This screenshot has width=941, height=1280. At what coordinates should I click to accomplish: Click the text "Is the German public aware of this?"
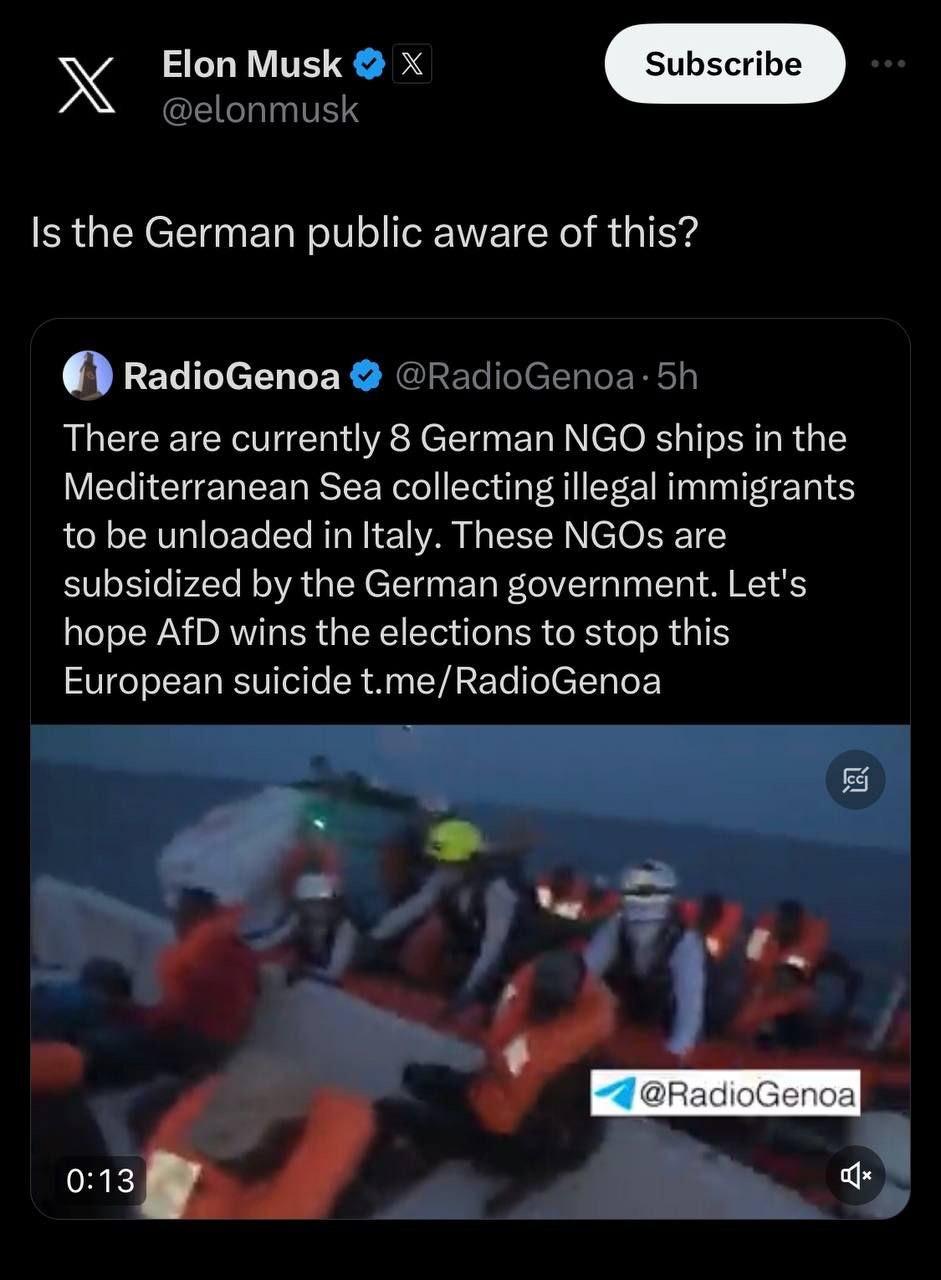click(x=365, y=233)
